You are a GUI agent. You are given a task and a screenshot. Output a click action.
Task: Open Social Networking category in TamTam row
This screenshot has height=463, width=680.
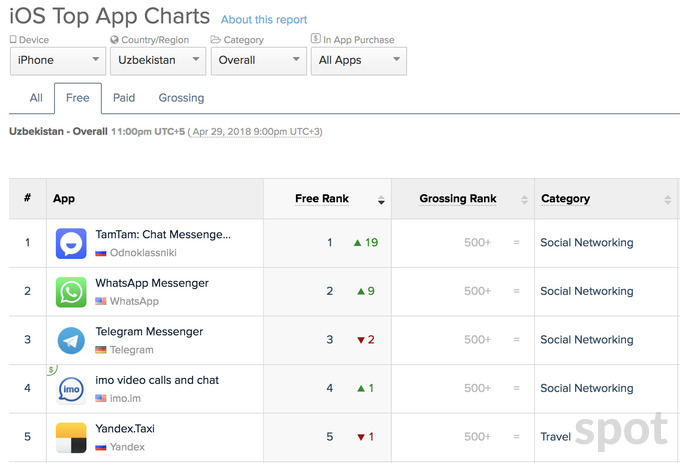tap(587, 243)
